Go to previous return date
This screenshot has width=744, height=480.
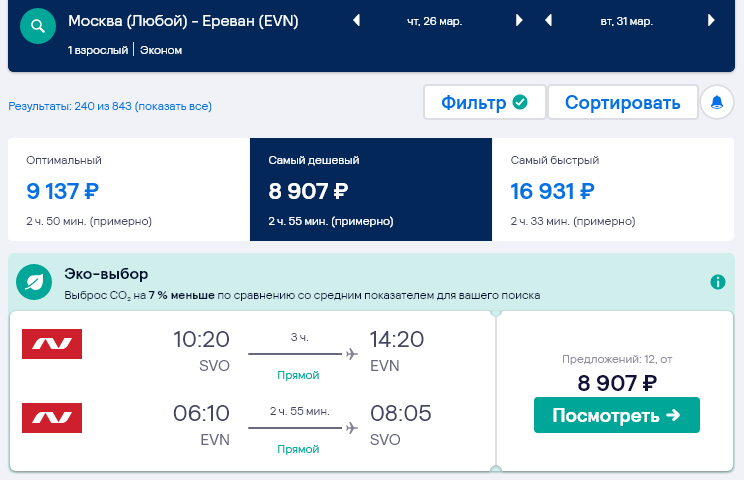[x=548, y=21]
